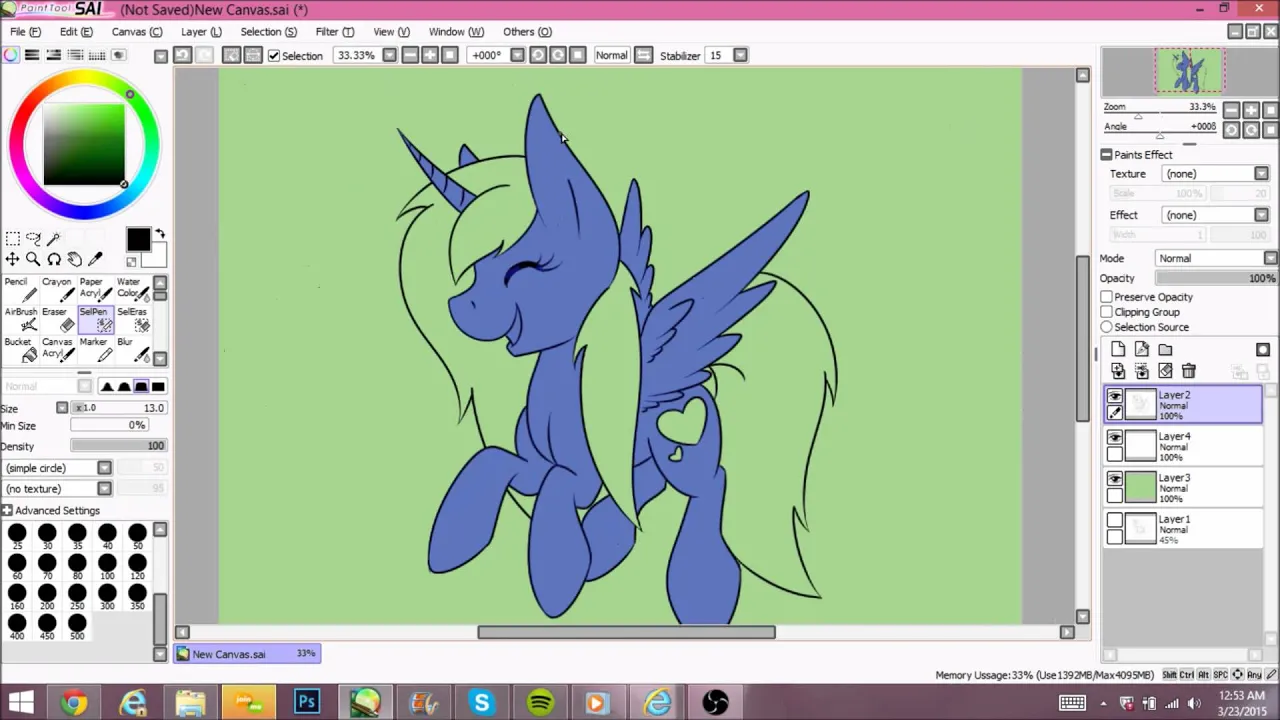Enable Preserve Opacity checkbox

click(1107, 297)
